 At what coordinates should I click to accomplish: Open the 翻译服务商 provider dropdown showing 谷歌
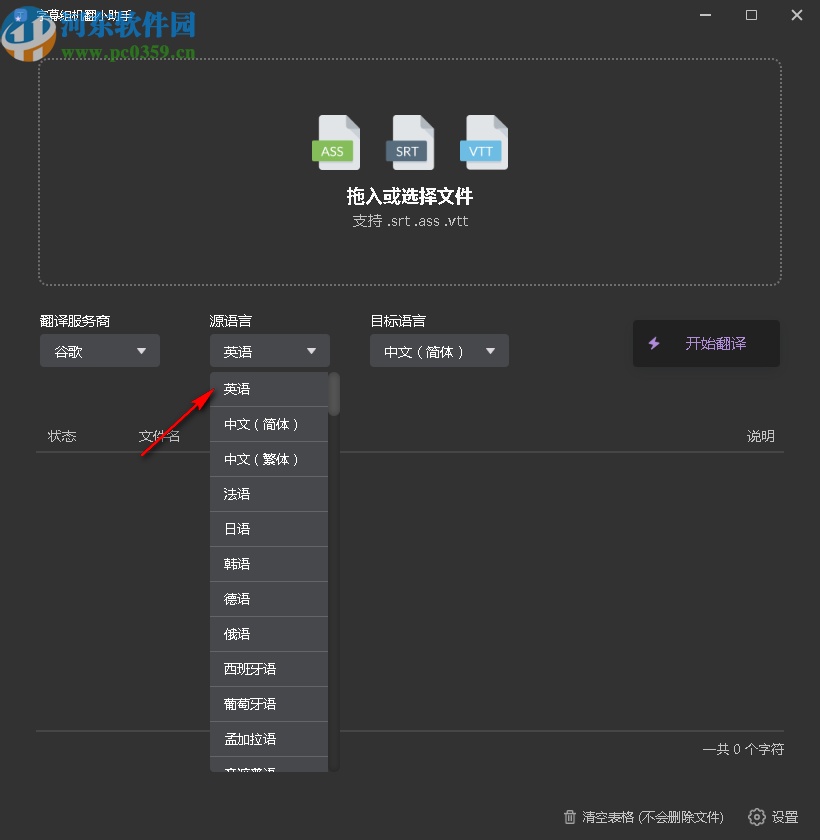[x=99, y=350]
